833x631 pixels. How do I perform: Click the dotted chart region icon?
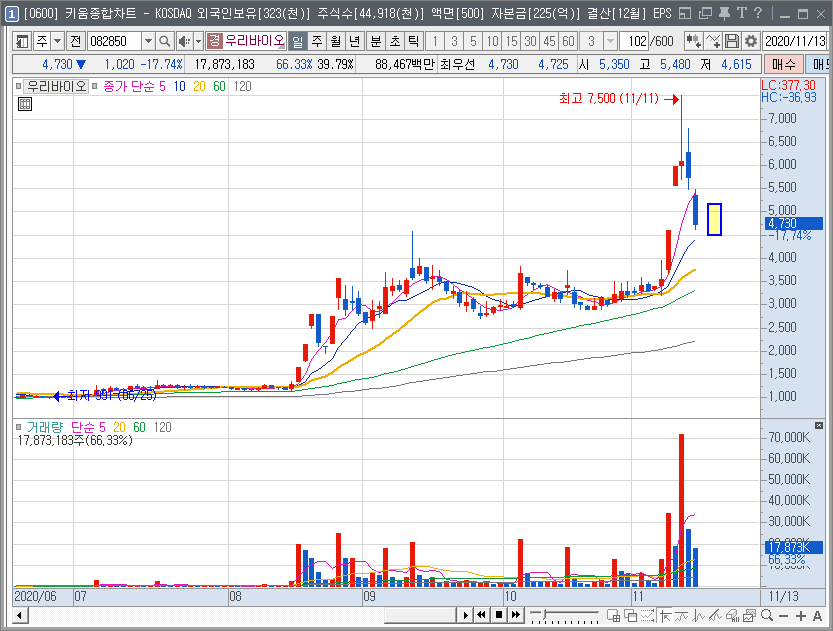pos(647,616)
